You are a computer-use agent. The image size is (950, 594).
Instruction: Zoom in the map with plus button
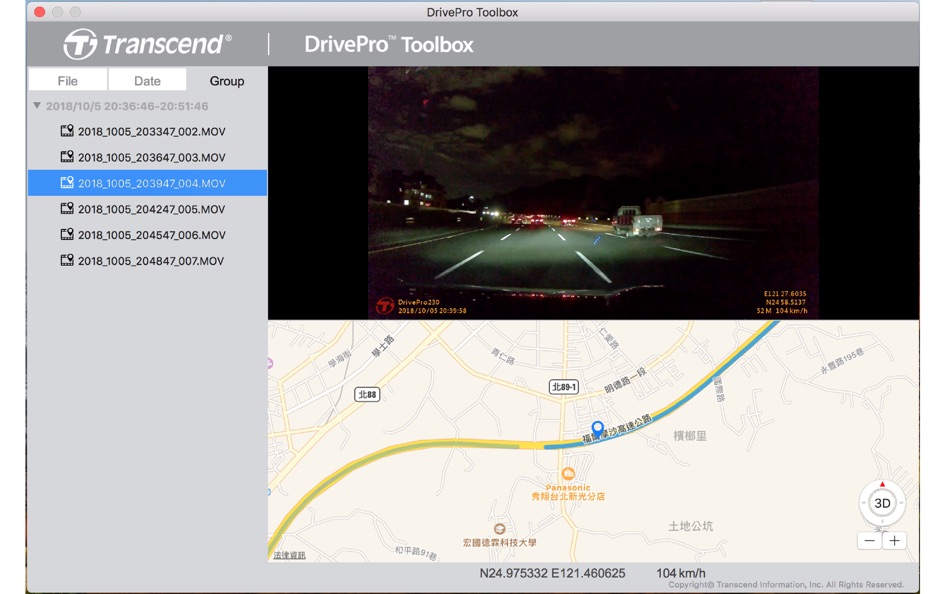click(x=894, y=541)
